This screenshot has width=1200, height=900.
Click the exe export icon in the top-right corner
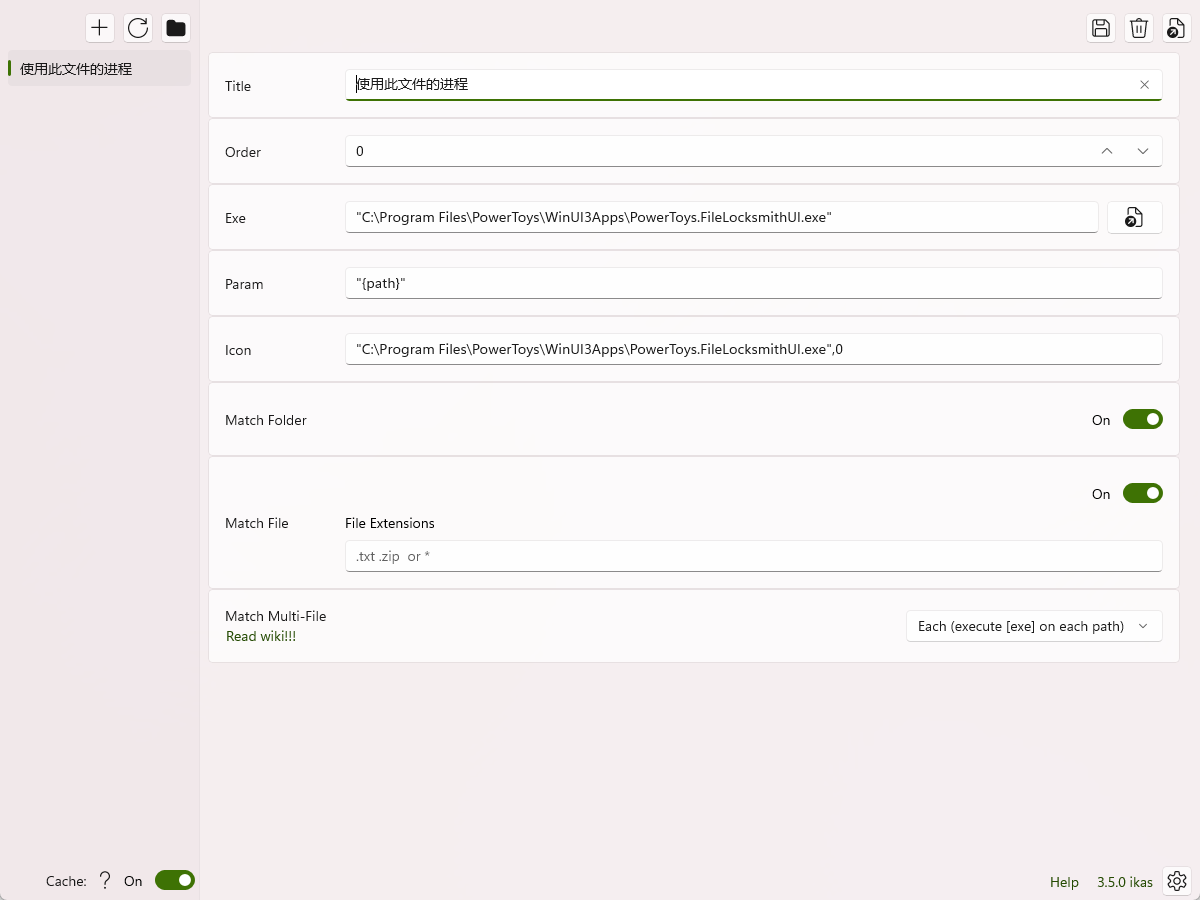point(1176,28)
